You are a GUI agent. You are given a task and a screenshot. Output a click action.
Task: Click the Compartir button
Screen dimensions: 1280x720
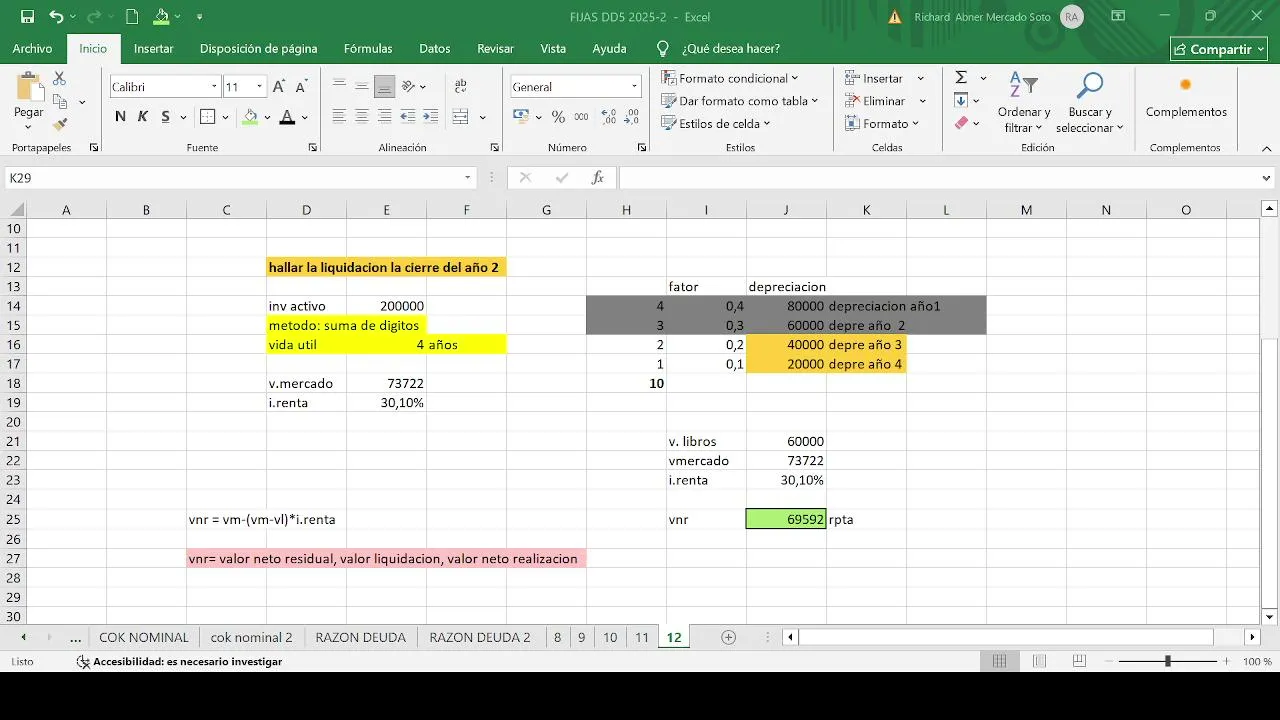coord(1218,49)
